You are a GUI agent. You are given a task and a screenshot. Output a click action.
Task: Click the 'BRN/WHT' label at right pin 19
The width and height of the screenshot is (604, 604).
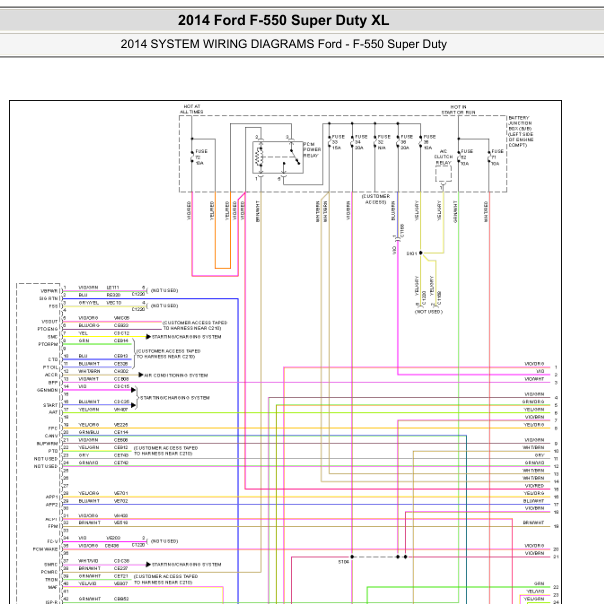534,523
